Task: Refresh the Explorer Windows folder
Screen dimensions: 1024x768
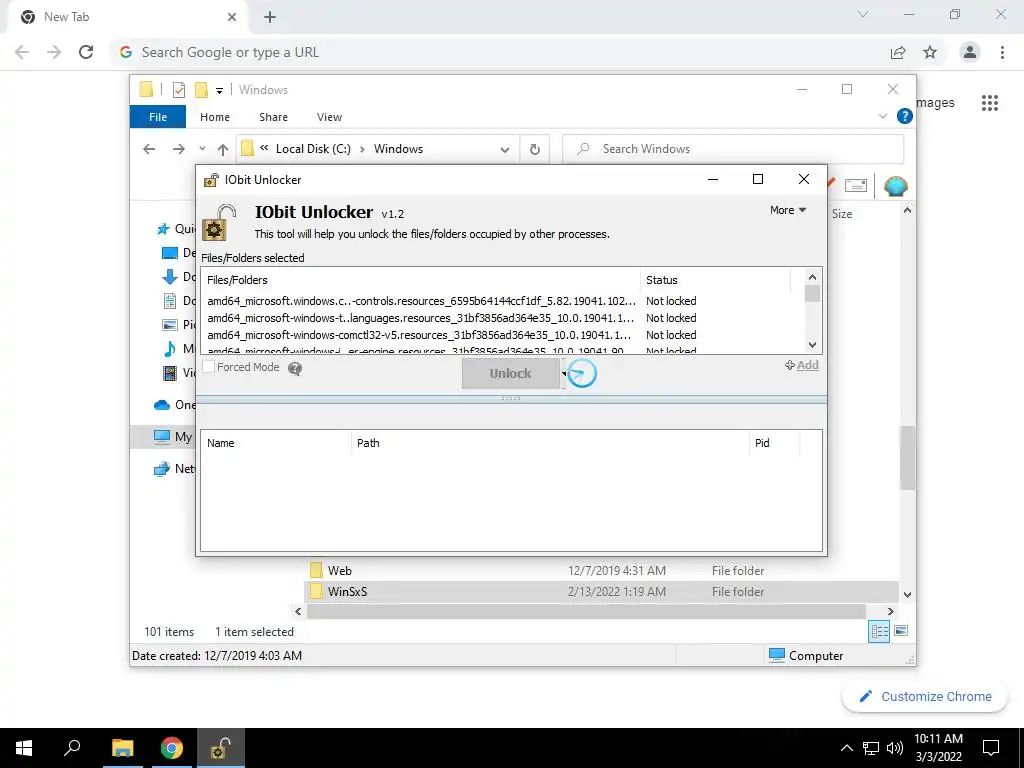Action: click(535, 150)
